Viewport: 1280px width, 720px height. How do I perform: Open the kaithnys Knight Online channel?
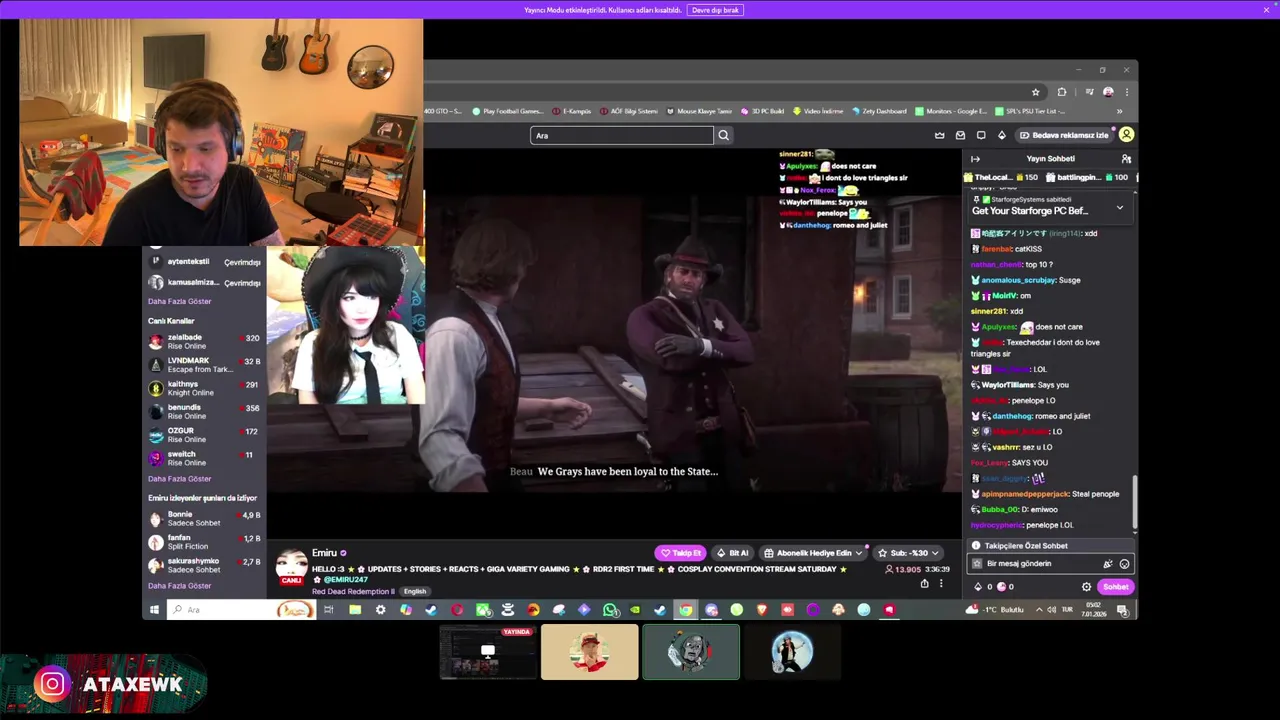tap(203, 388)
